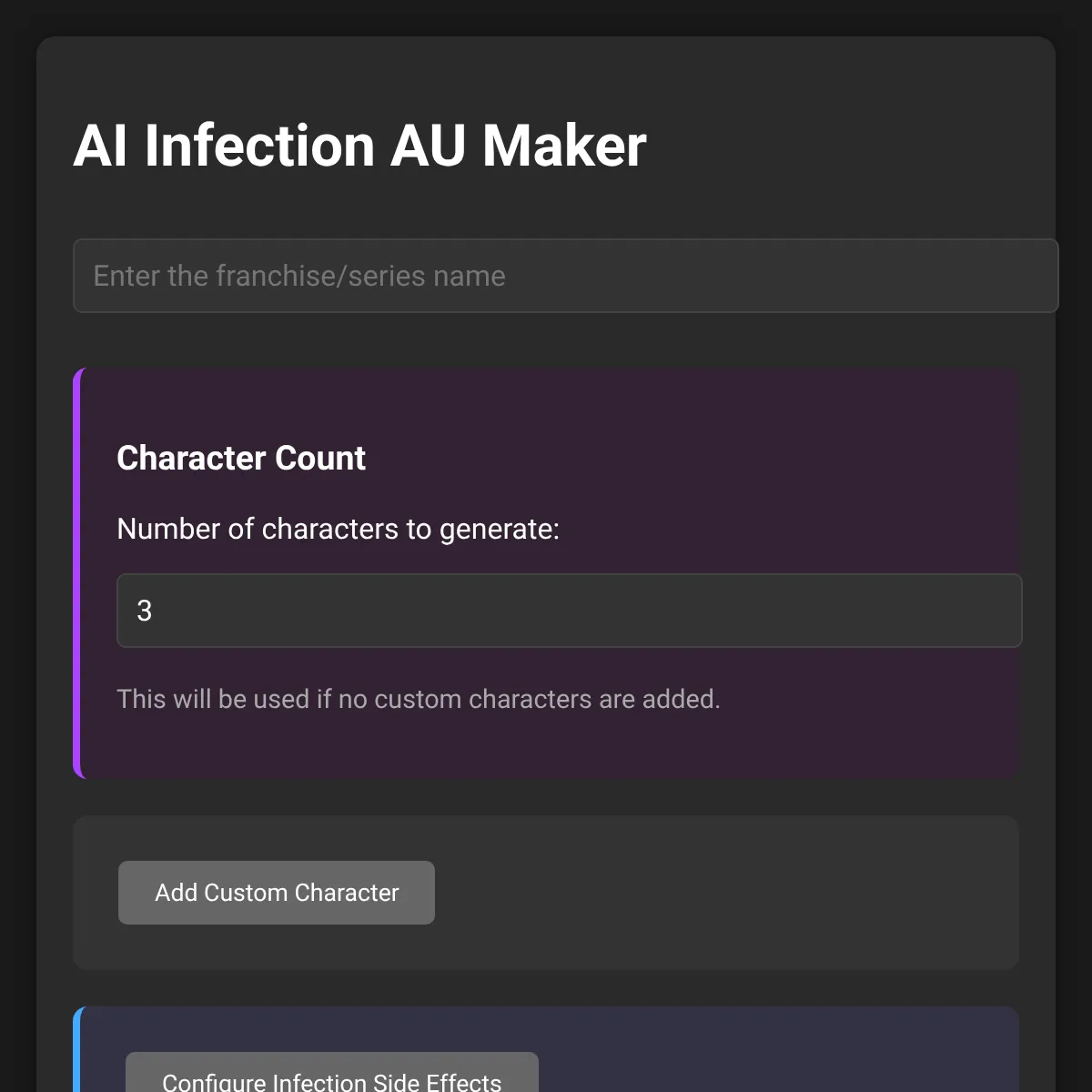The width and height of the screenshot is (1092, 1092).
Task: Click the 'Number of characters to generate' label
Action: [338, 529]
